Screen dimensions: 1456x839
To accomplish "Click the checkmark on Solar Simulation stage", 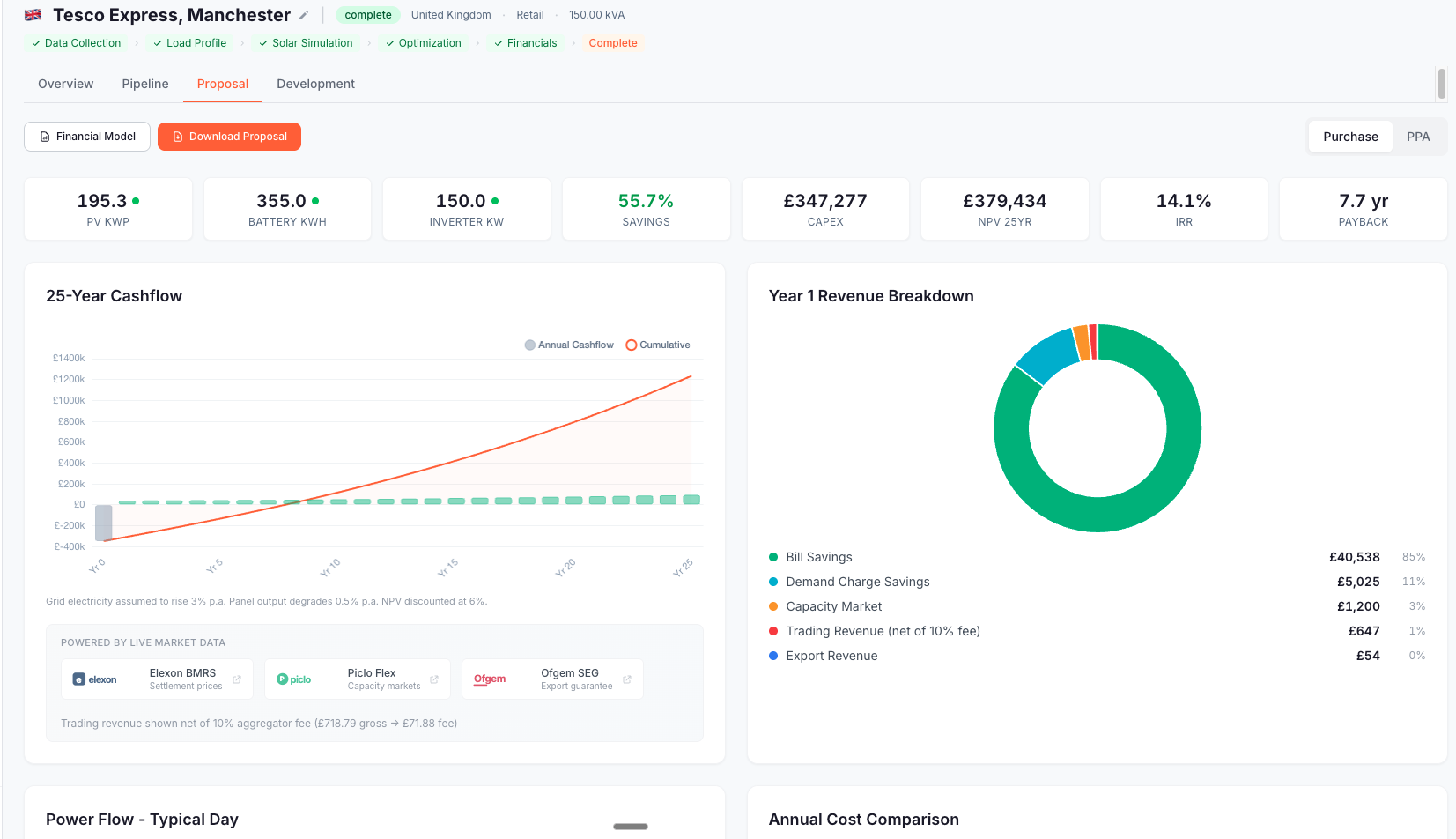I will pos(262,42).
